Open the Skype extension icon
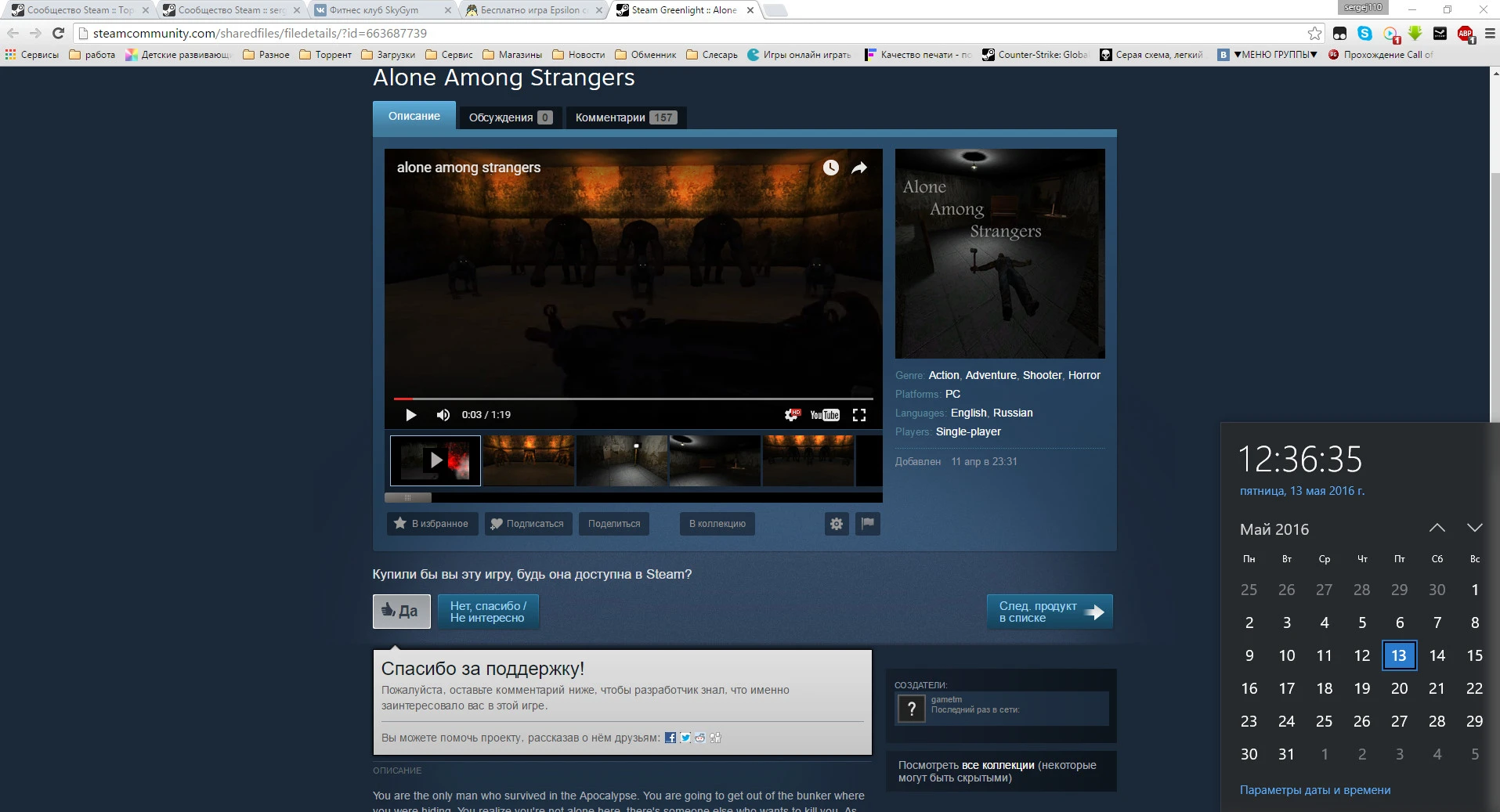This screenshot has height=812, width=1500. pos(1365,33)
